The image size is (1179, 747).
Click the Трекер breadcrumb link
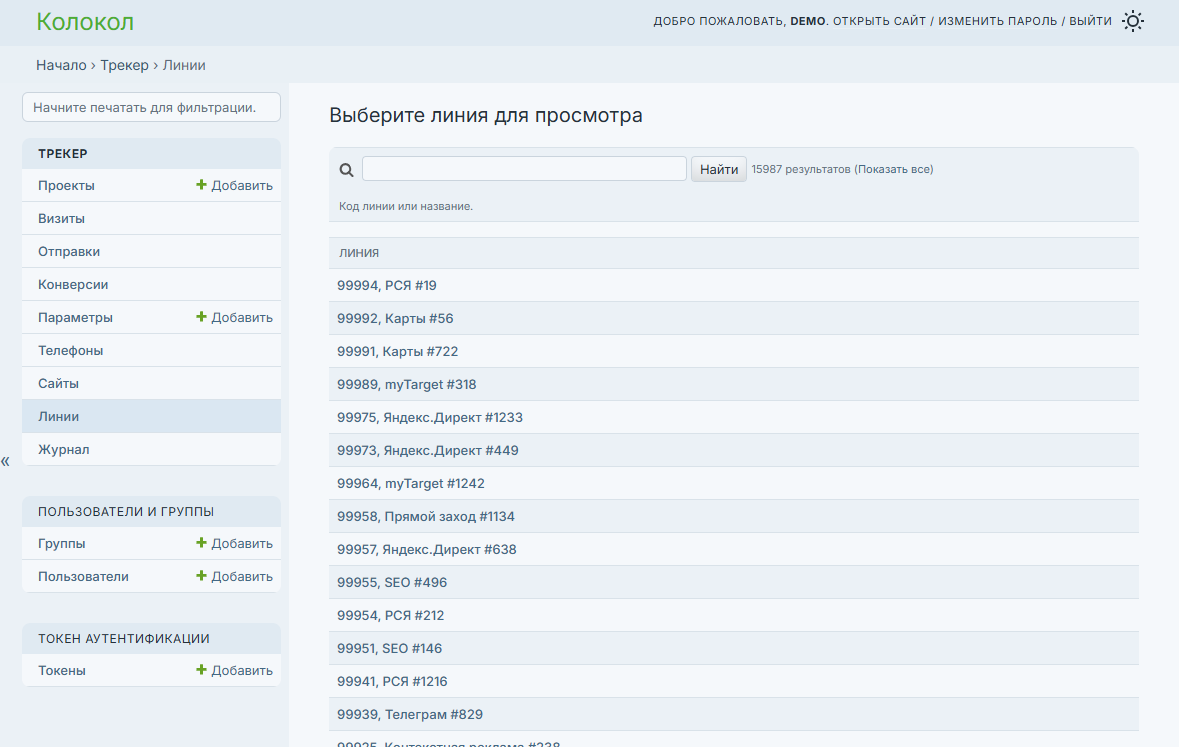124,65
